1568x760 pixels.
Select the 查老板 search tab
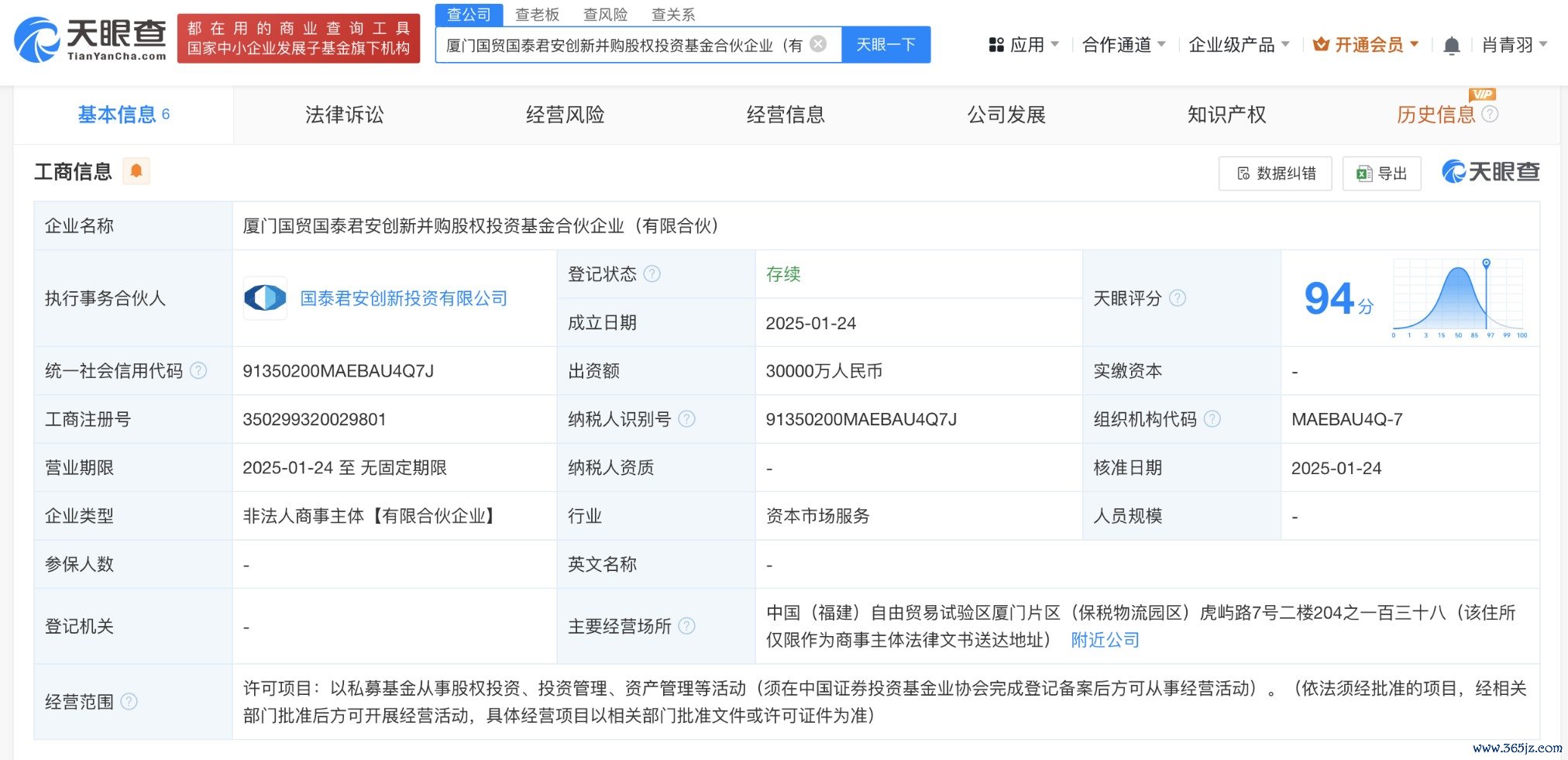click(537, 15)
